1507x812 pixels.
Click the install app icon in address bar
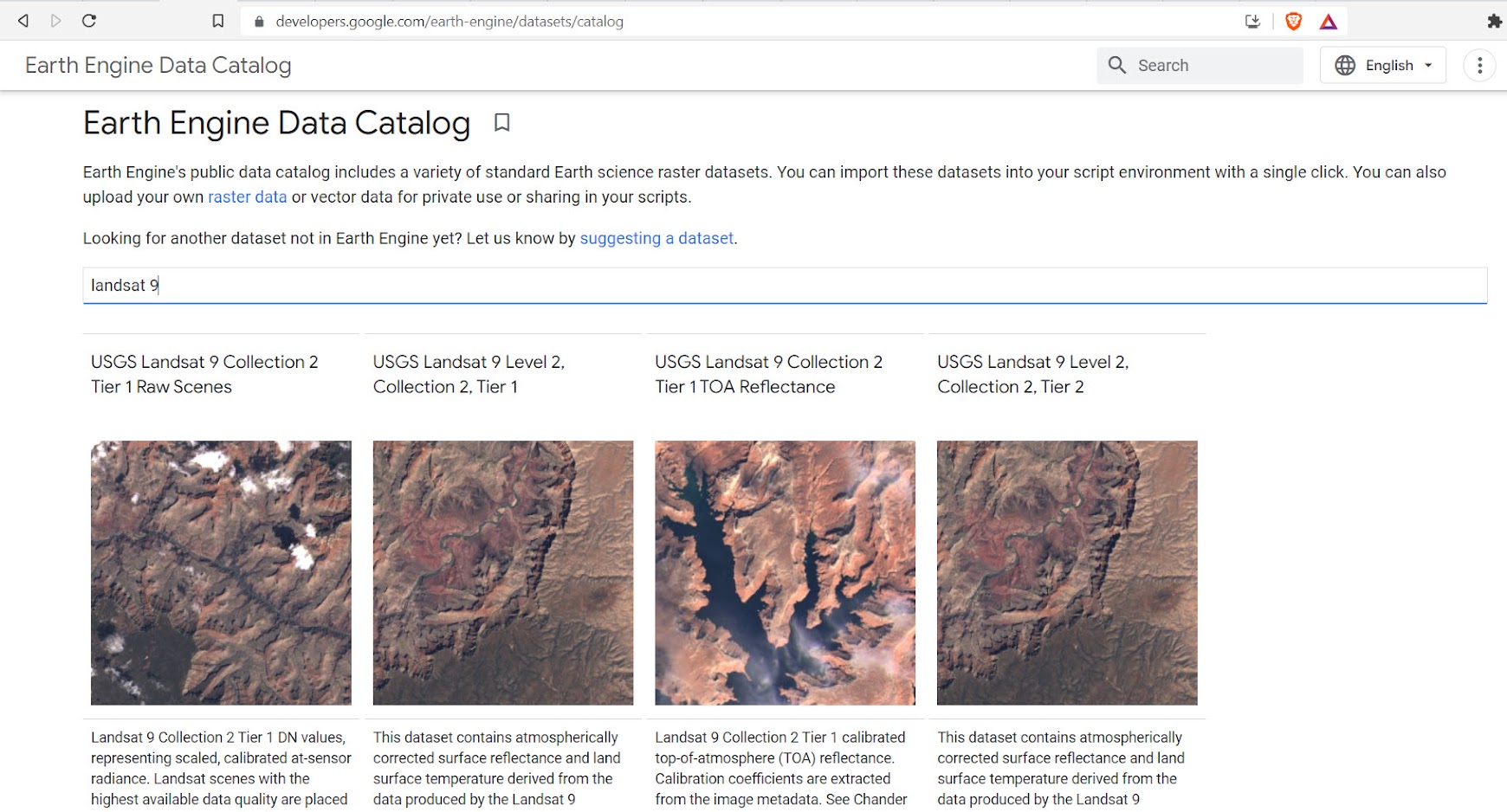1252,22
